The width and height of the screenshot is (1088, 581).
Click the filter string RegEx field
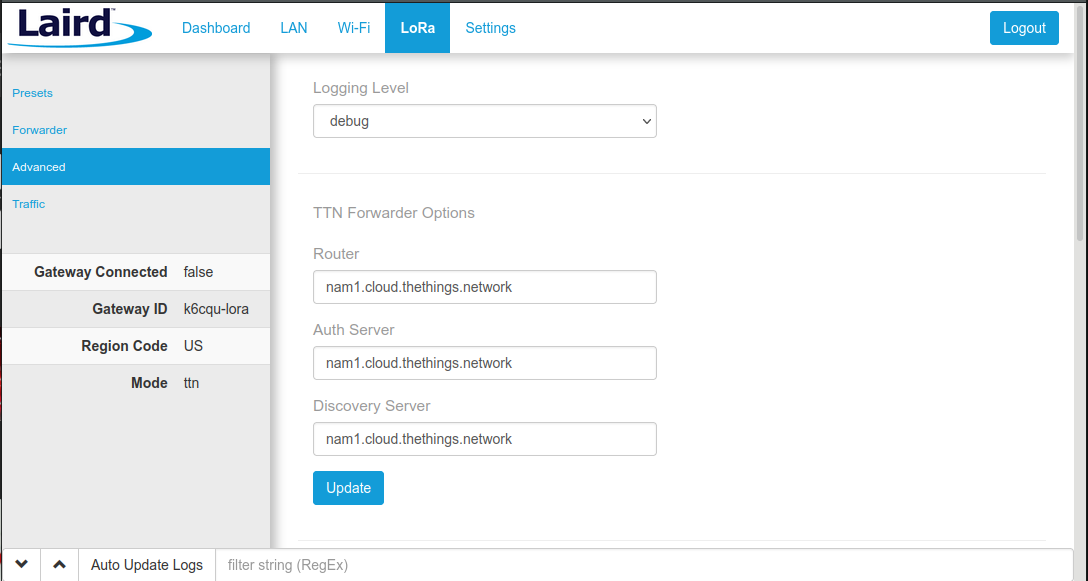coord(644,565)
